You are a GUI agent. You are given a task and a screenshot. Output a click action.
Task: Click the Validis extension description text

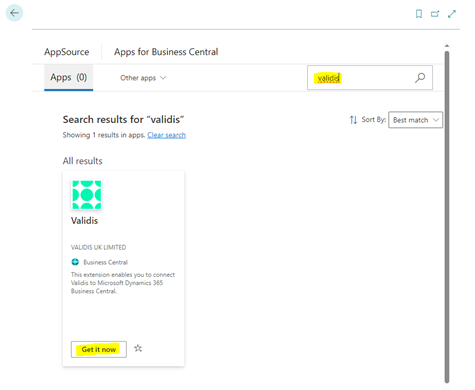pyautogui.click(x=123, y=283)
